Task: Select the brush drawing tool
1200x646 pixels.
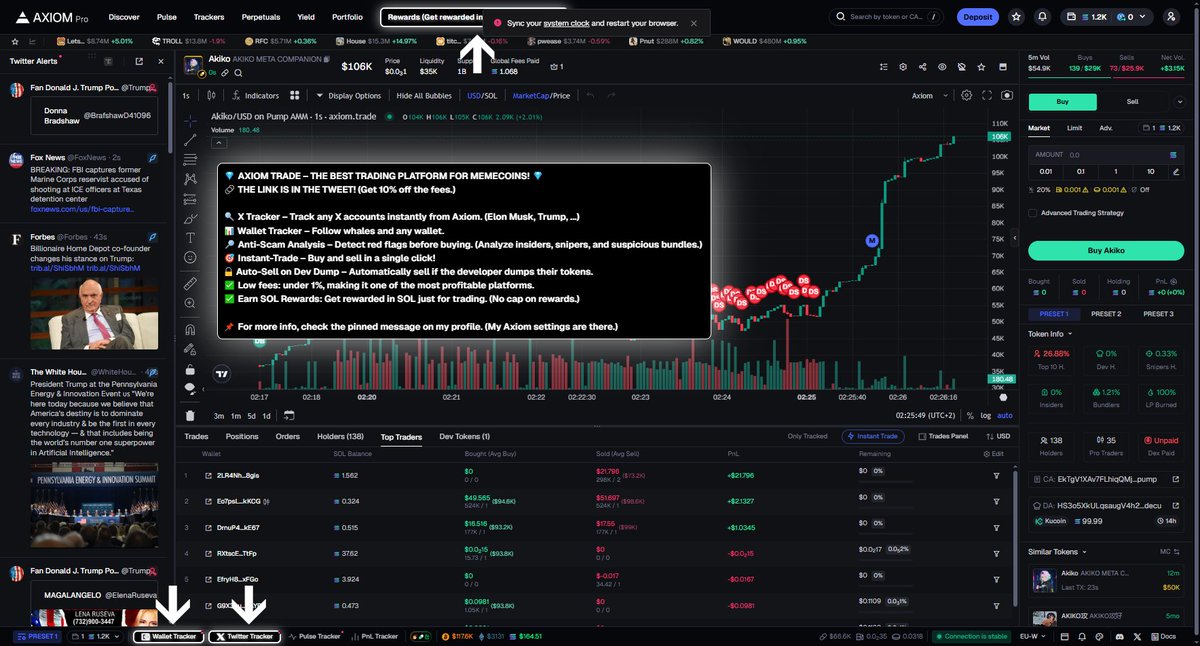Action: [x=190, y=217]
